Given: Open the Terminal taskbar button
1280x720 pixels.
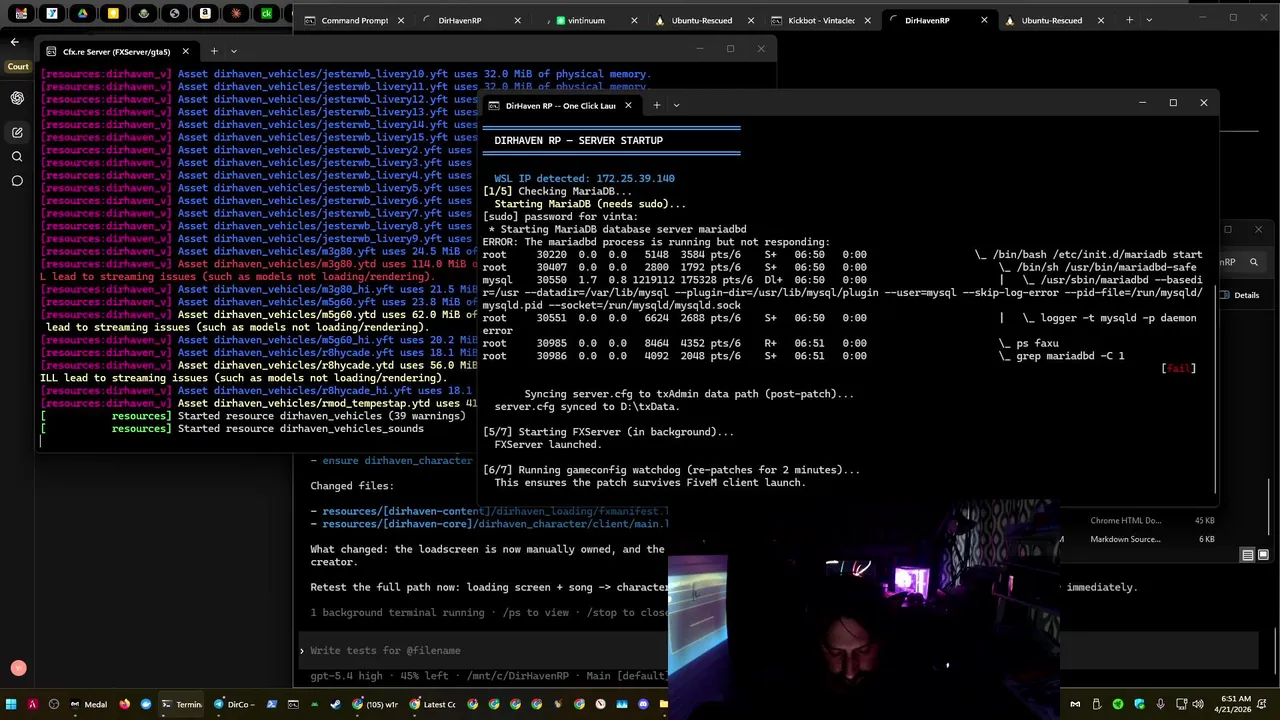Looking at the screenshot, I should click(x=181, y=704).
